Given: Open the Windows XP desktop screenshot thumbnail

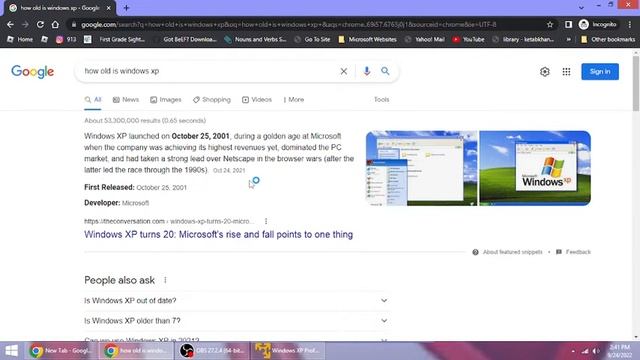Looking at the screenshot, I should (422, 168).
